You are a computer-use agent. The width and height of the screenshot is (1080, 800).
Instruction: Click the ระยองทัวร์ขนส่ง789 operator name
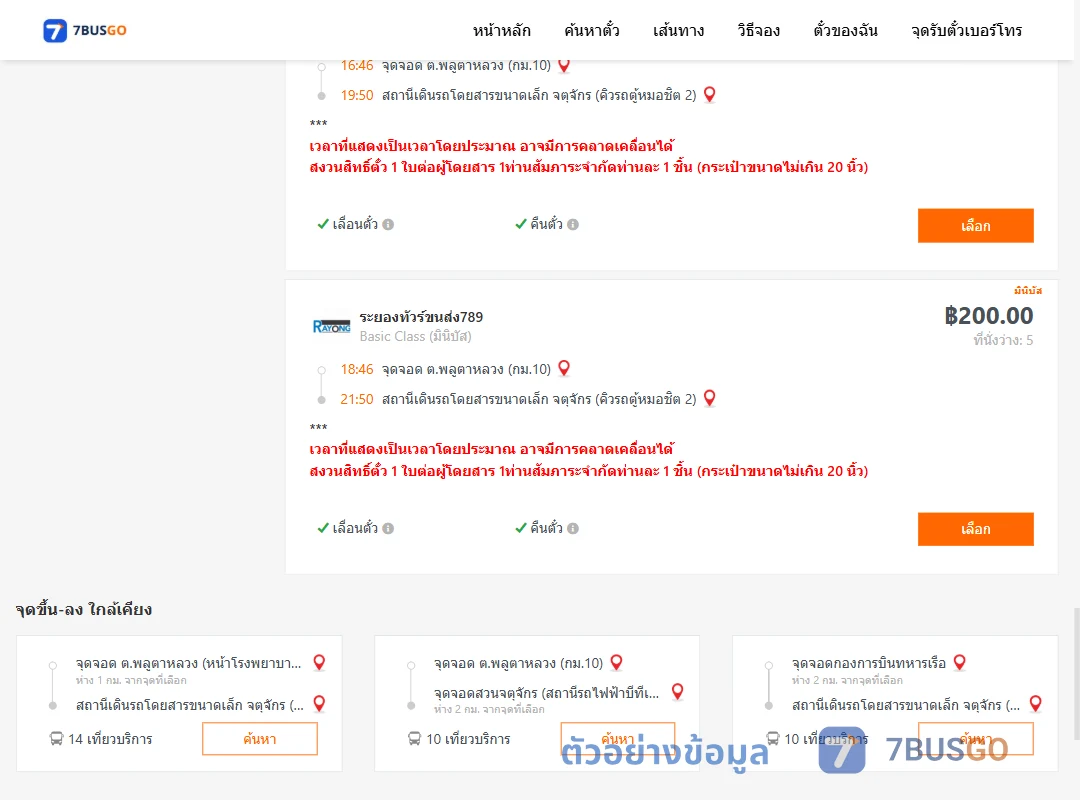[421, 317]
